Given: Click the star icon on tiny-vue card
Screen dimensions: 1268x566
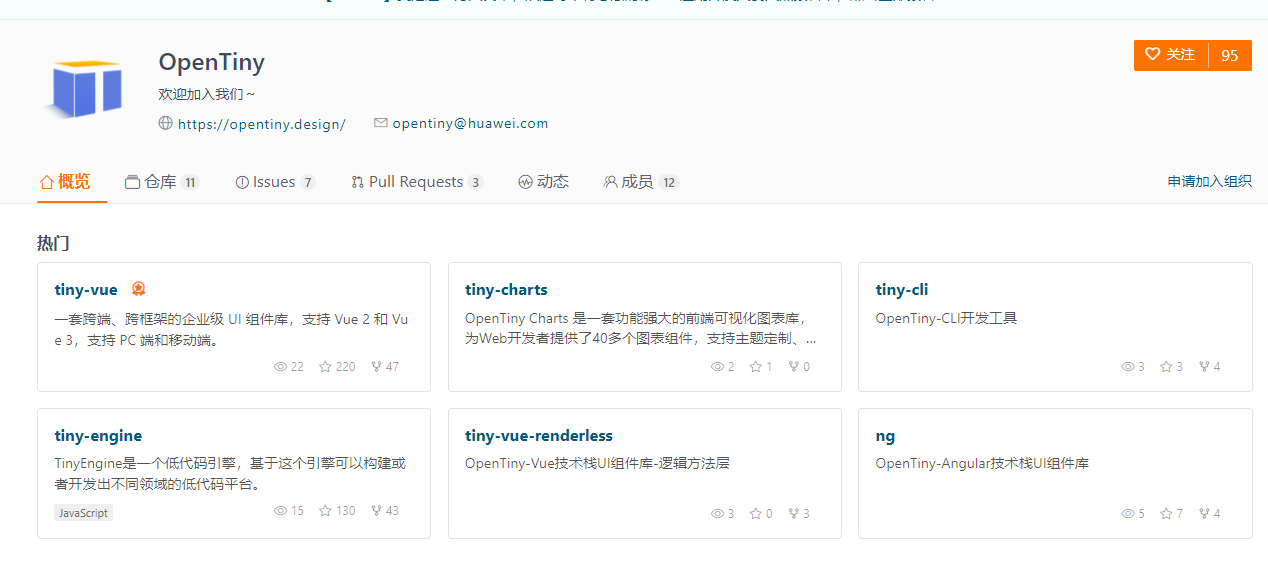Looking at the screenshot, I should [x=325, y=367].
